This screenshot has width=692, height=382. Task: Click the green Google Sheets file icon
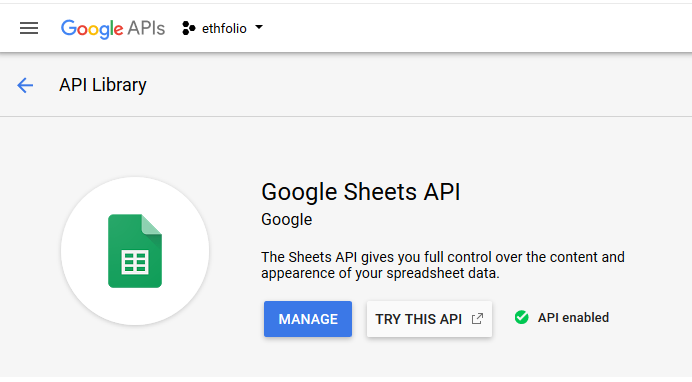(x=135, y=251)
